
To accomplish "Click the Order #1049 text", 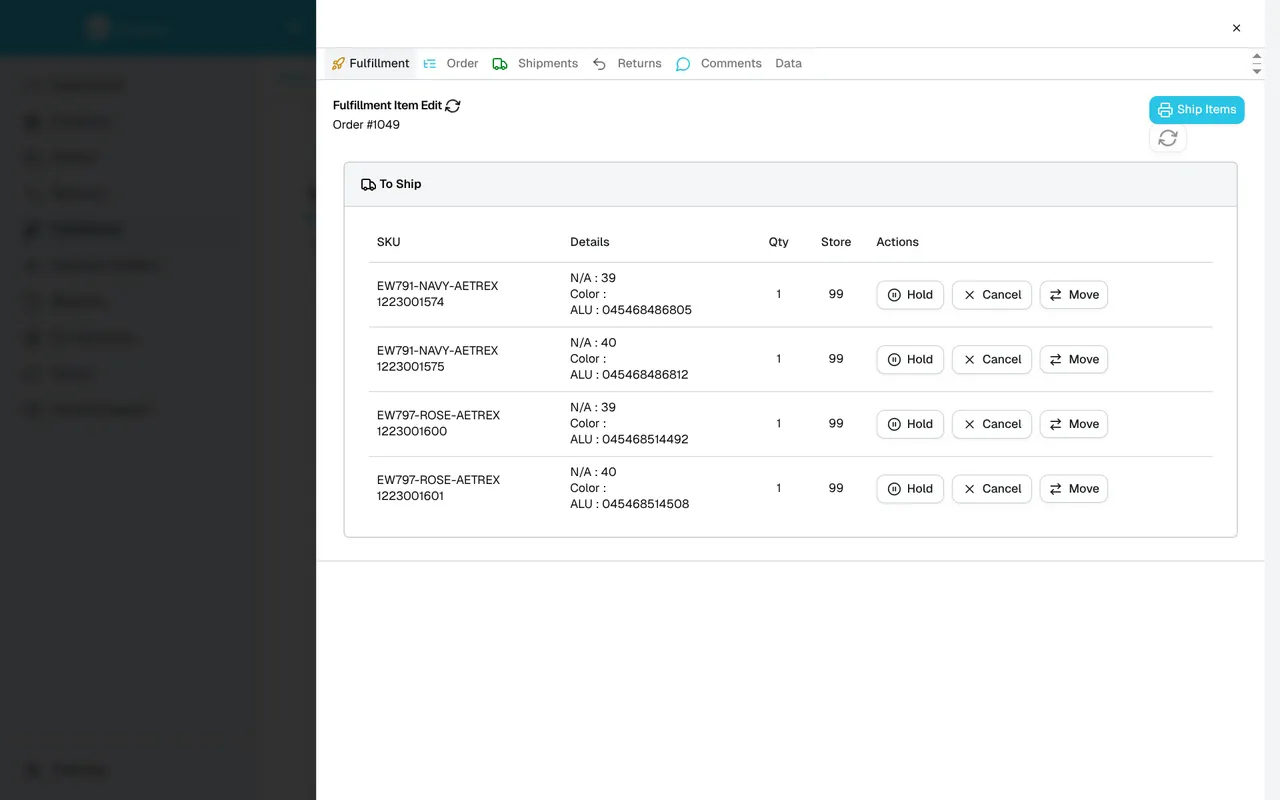I will (x=366, y=125).
